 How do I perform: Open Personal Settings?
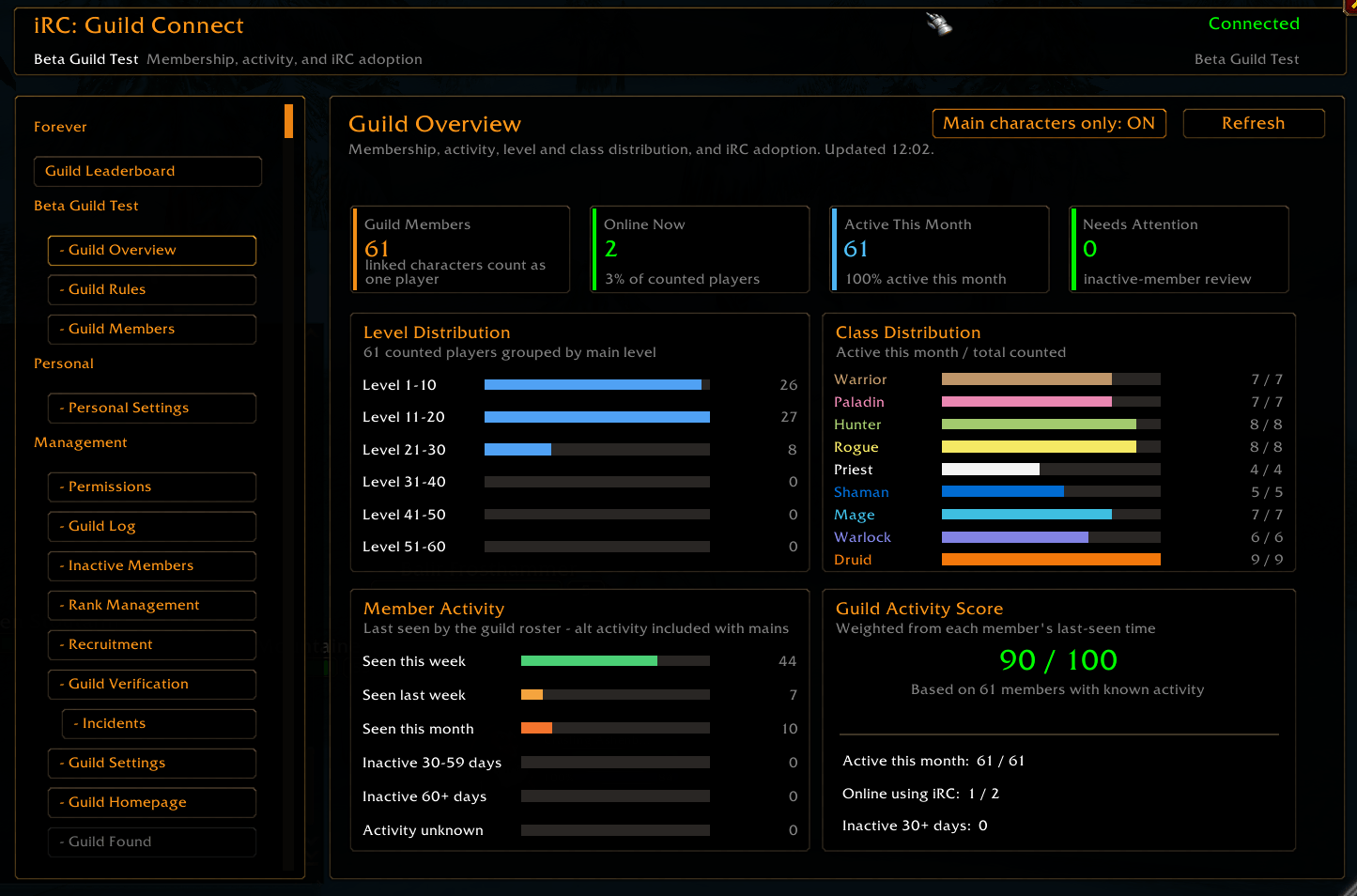152,408
